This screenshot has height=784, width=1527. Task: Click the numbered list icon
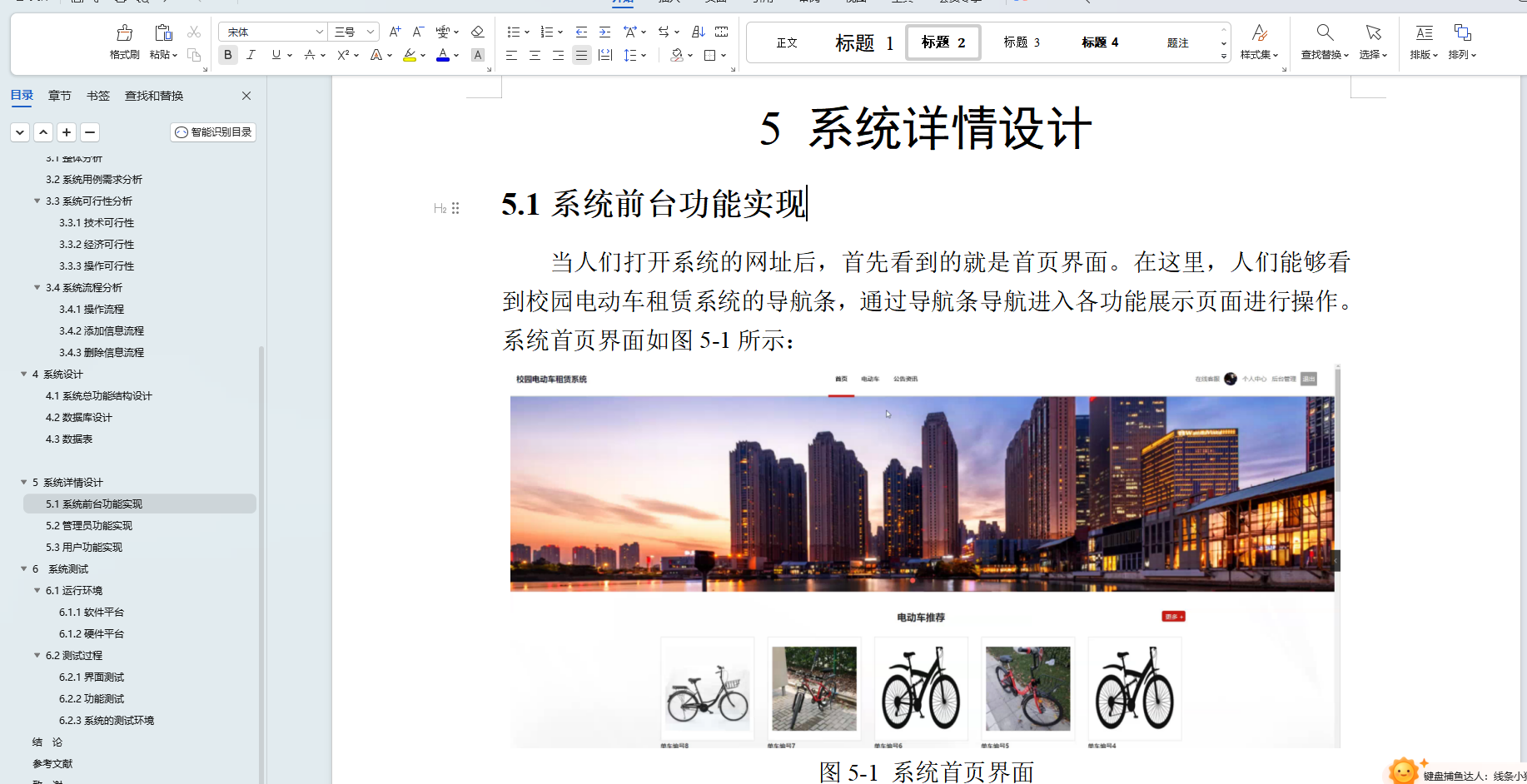coord(547,32)
